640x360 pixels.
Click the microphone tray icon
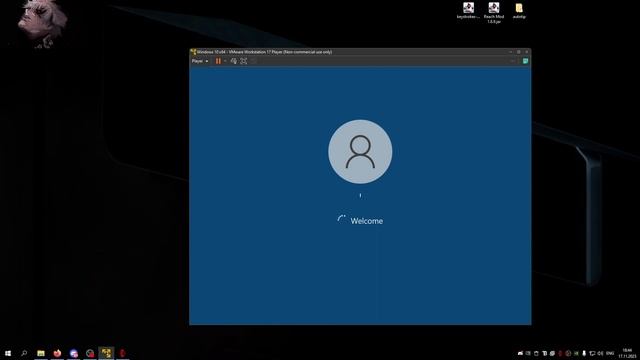coord(584,353)
